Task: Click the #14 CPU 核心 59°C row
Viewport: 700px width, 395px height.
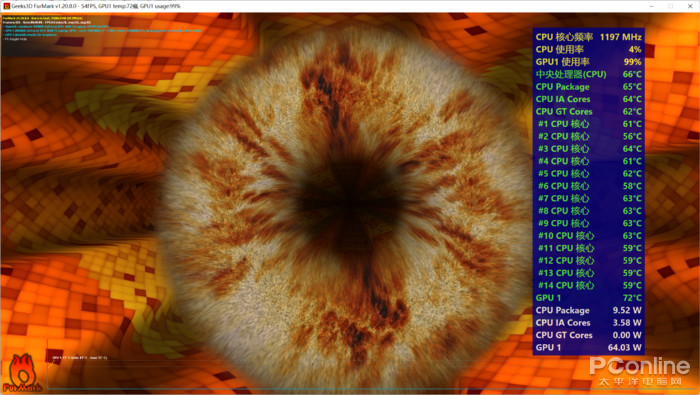Action: click(588, 285)
